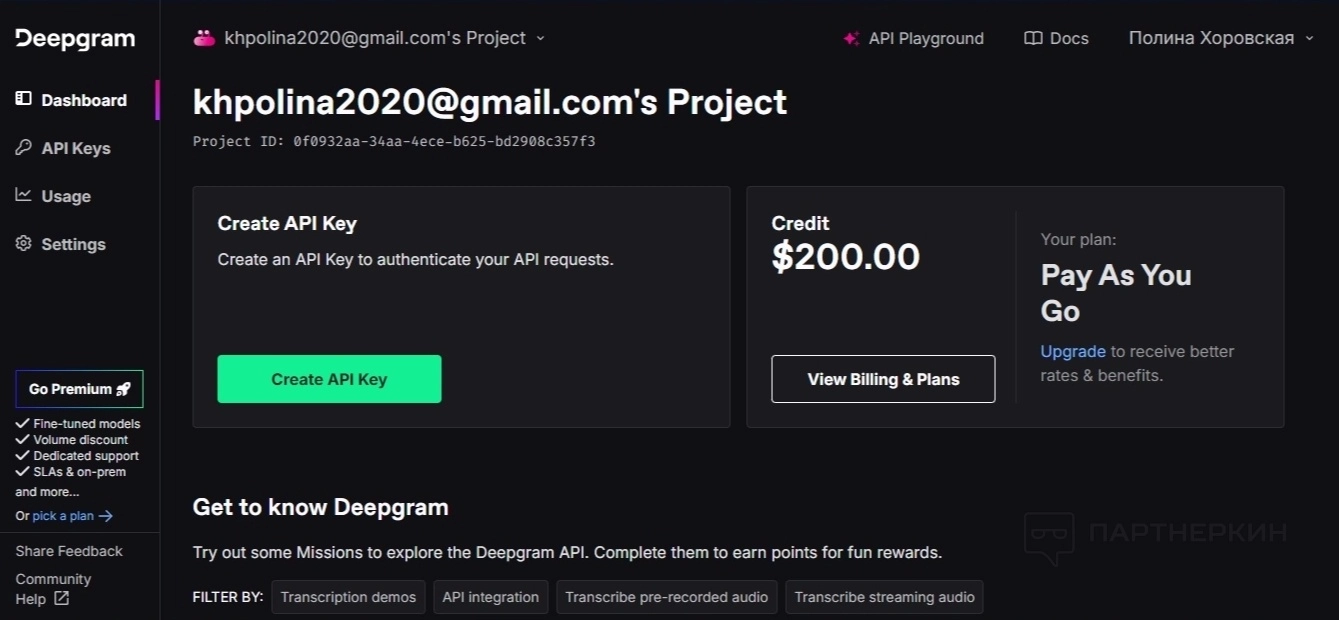This screenshot has height=620, width=1339.
Task: Click the Usage chart icon
Action: pyautogui.click(x=24, y=195)
